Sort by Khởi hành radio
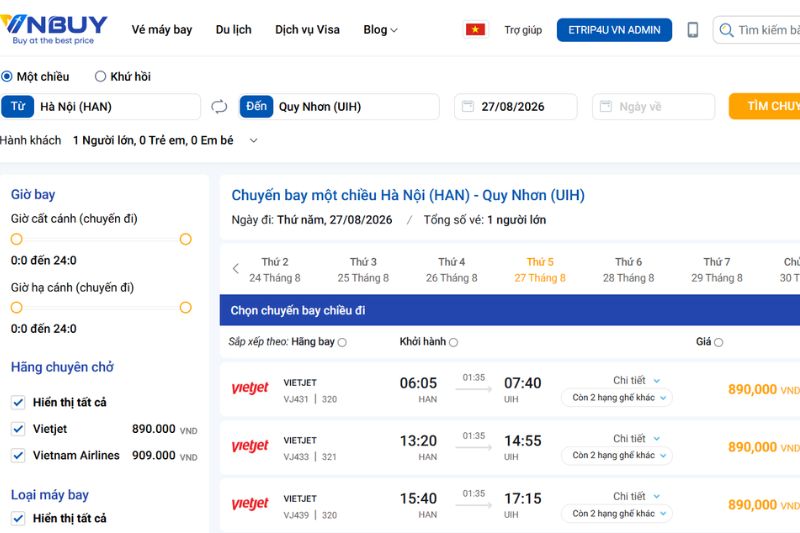 point(454,342)
